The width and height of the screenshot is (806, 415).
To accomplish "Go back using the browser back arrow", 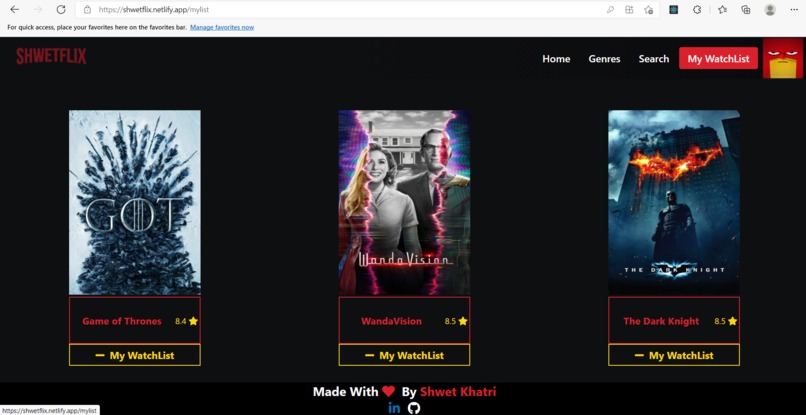I will point(14,9).
